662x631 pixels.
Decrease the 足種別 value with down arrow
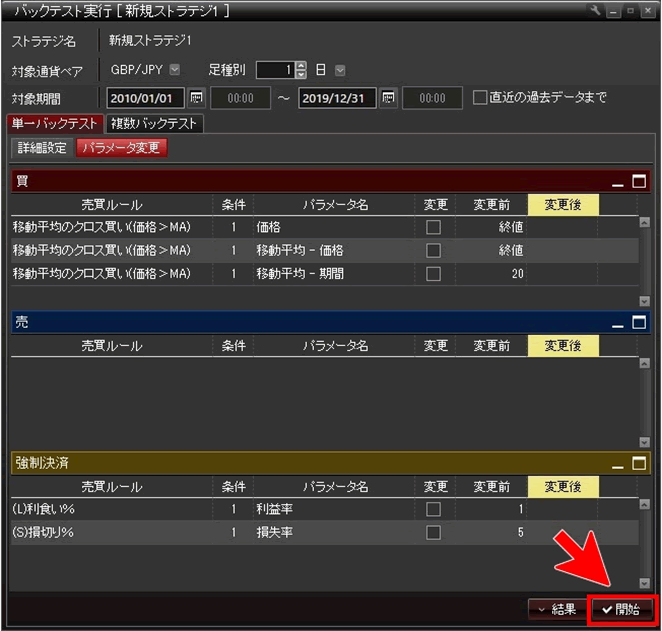pos(301,74)
